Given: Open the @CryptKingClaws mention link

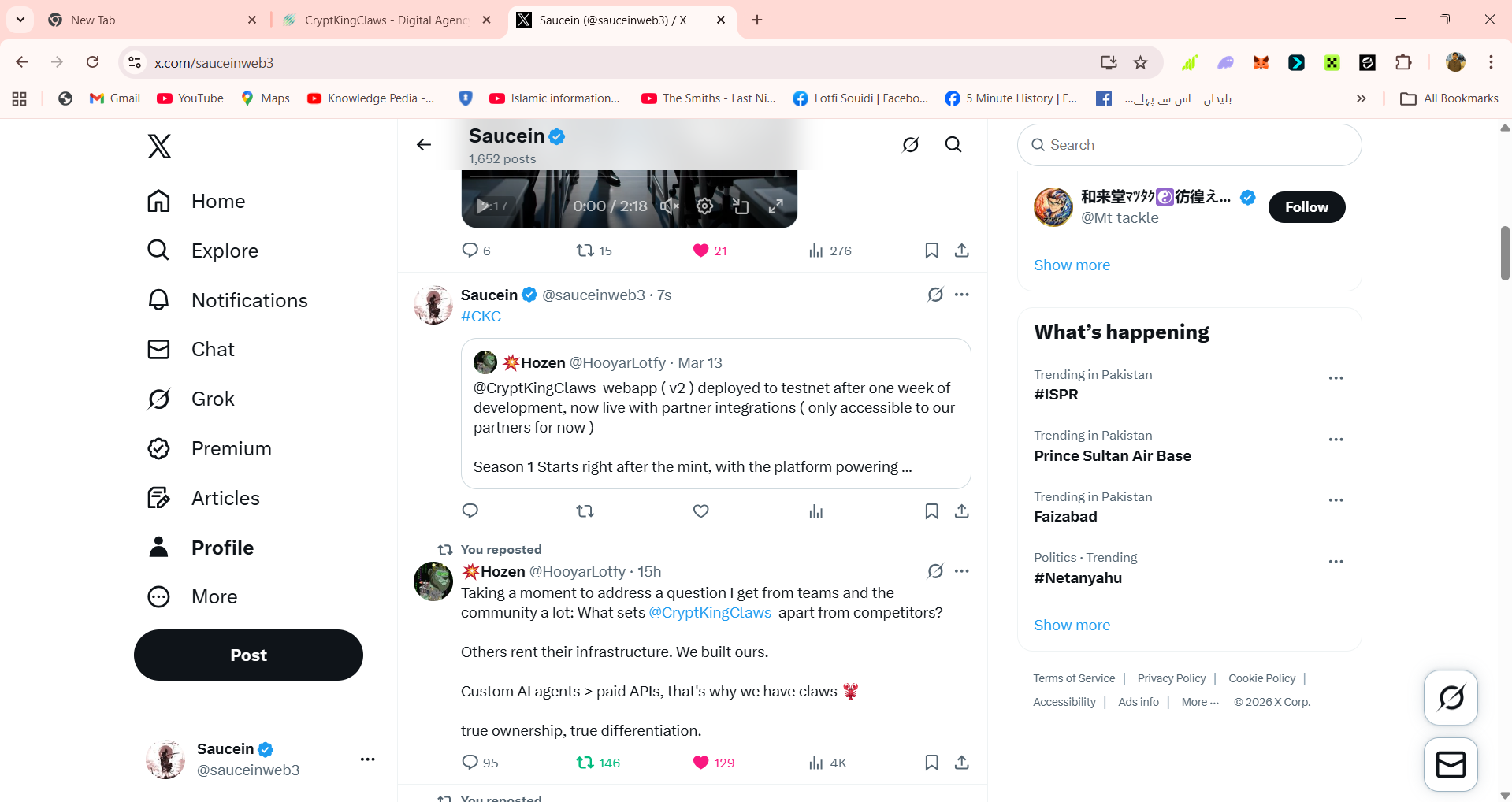Looking at the screenshot, I should tap(710, 612).
